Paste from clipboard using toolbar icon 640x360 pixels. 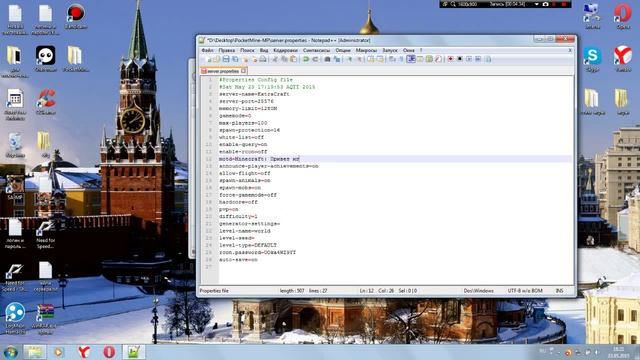(x=293, y=59)
